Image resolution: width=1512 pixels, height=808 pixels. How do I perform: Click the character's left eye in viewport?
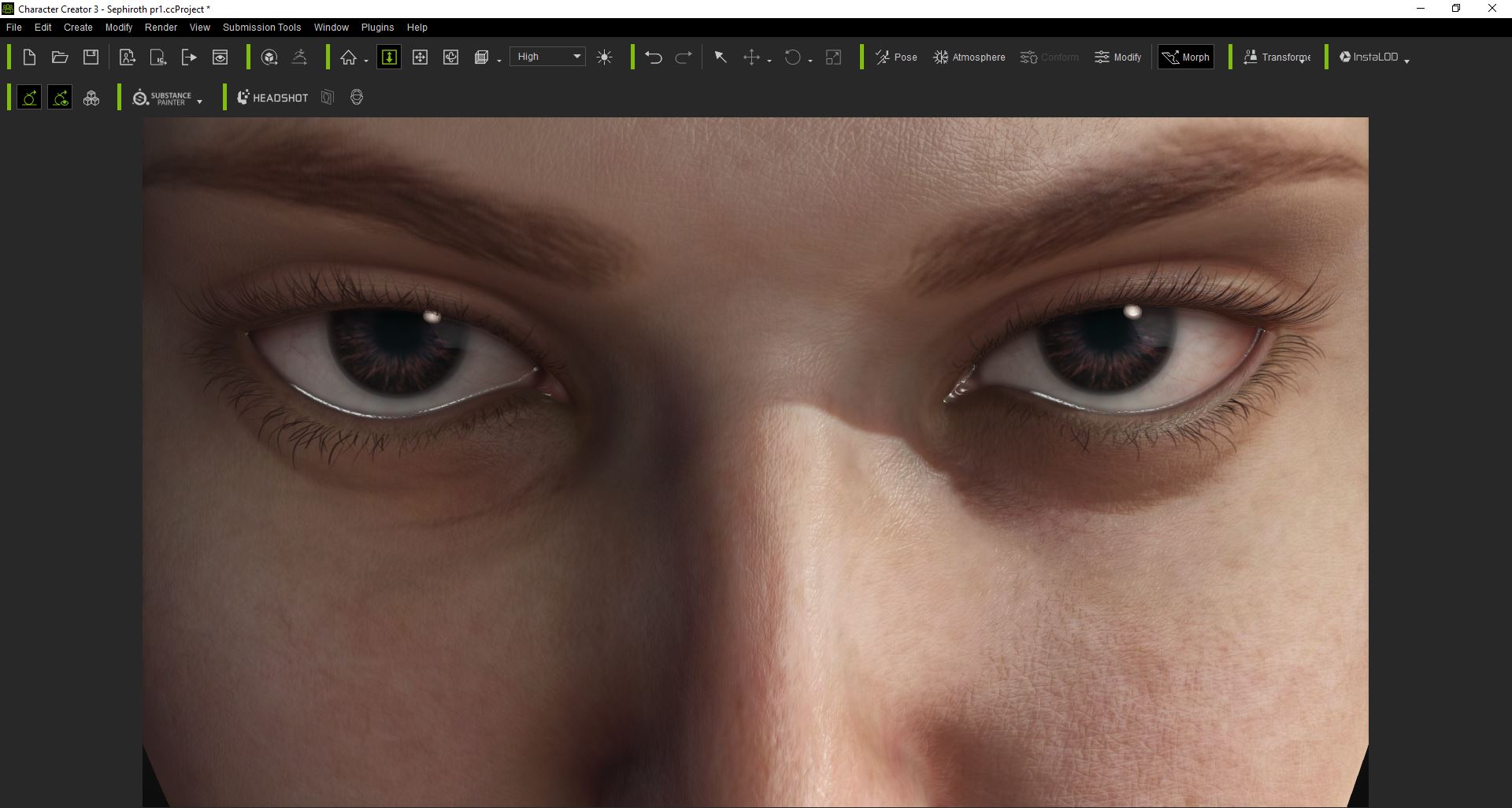1110,354
